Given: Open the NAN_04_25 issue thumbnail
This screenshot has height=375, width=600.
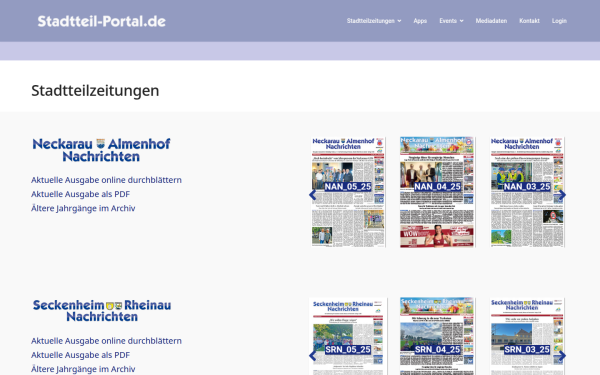Looking at the screenshot, I should coord(437,192).
